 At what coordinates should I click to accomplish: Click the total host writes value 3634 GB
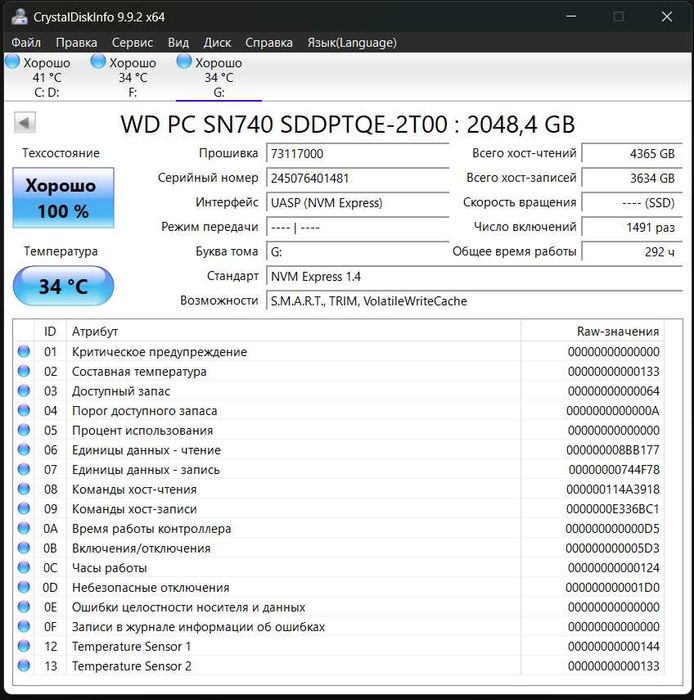click(x=632, y=178)
